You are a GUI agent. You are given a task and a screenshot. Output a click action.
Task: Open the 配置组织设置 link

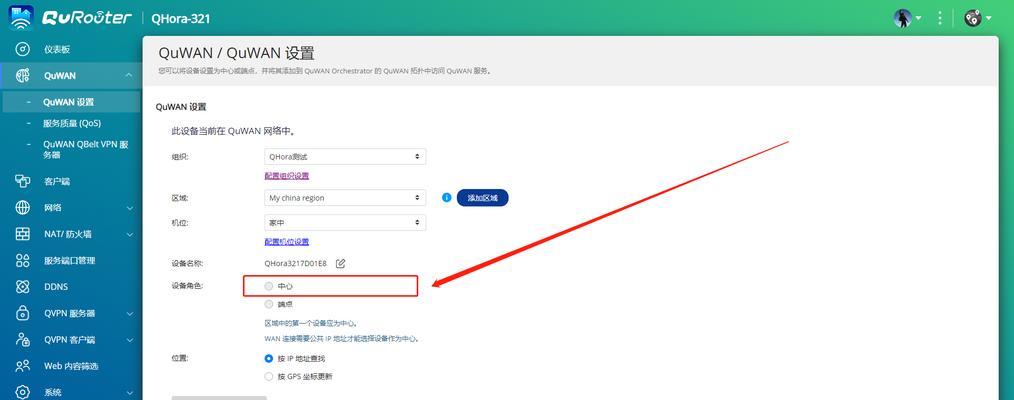286,176
